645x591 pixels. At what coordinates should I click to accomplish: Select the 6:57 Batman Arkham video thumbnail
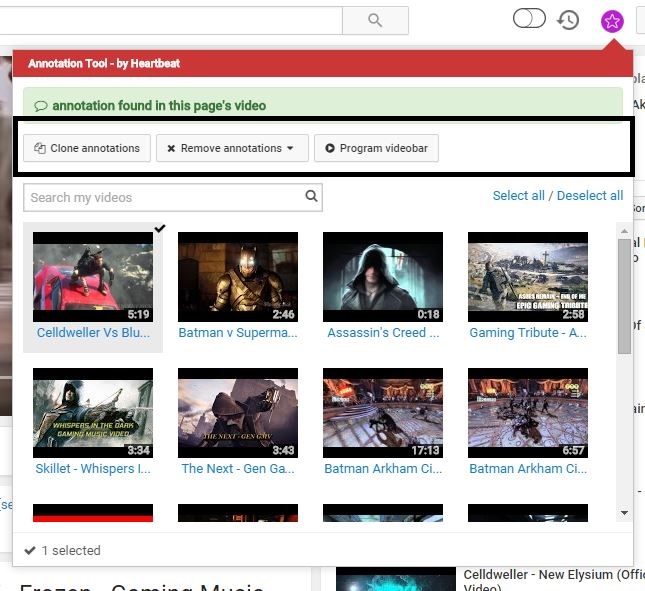click(x=528, y=413)
